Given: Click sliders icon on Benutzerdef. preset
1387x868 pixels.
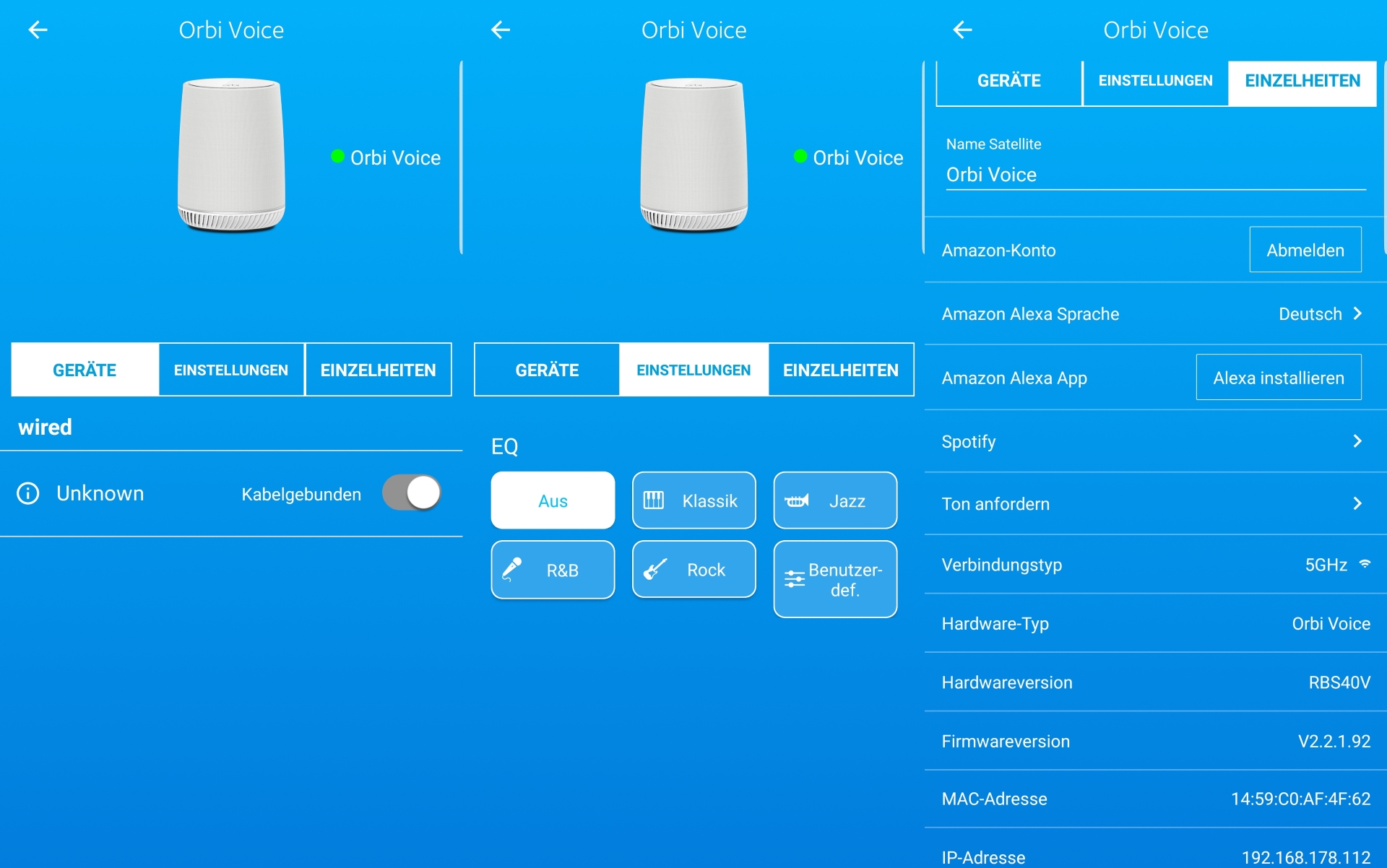Looking at the screenshot, I should [795, 578].
